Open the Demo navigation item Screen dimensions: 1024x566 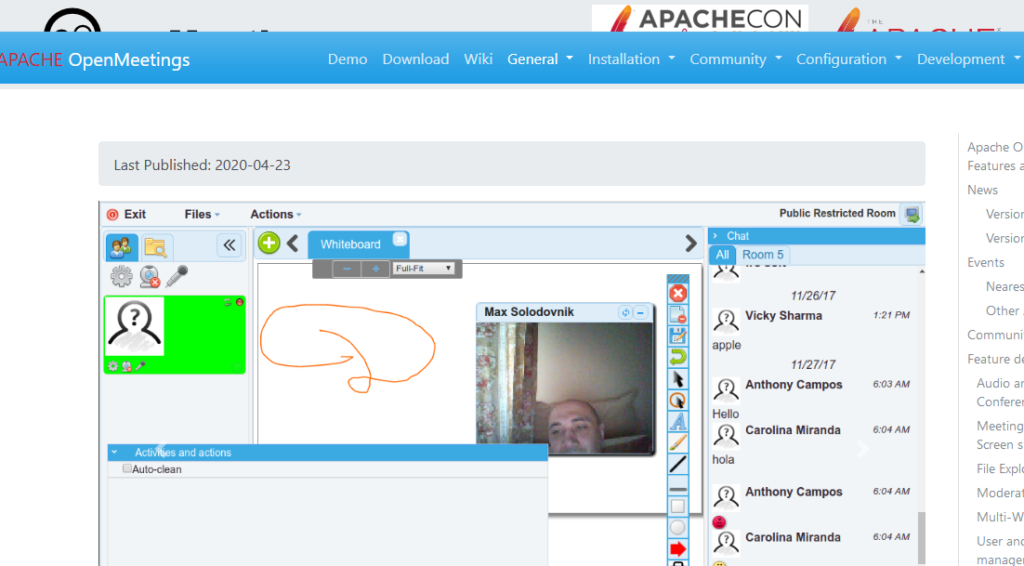(x=347, y=59)
